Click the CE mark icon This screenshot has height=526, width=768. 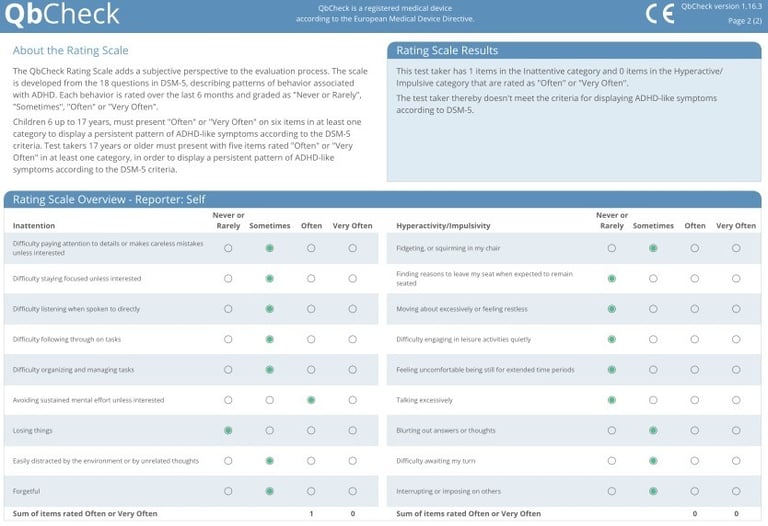659,14
